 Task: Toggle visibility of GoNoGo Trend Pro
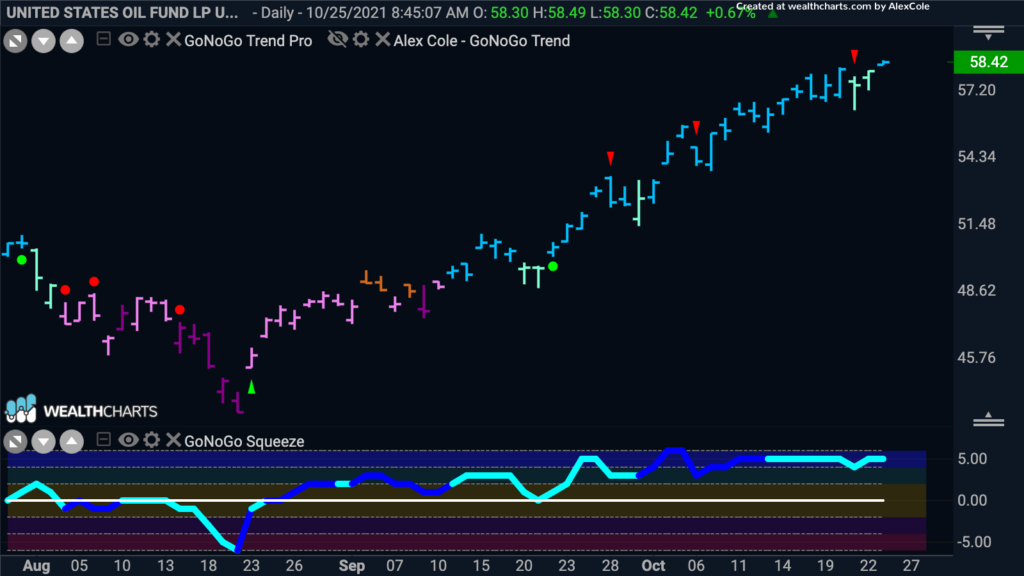pyautogui.click(x=128, y=40)
